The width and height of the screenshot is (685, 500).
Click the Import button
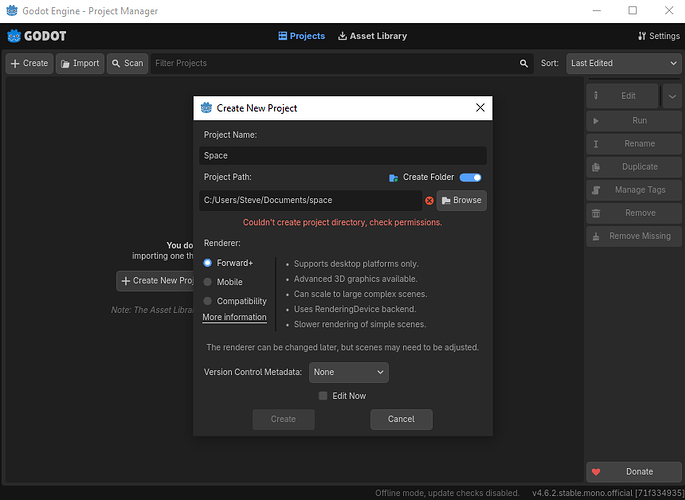pyautogui.click(x=80, y=63)
